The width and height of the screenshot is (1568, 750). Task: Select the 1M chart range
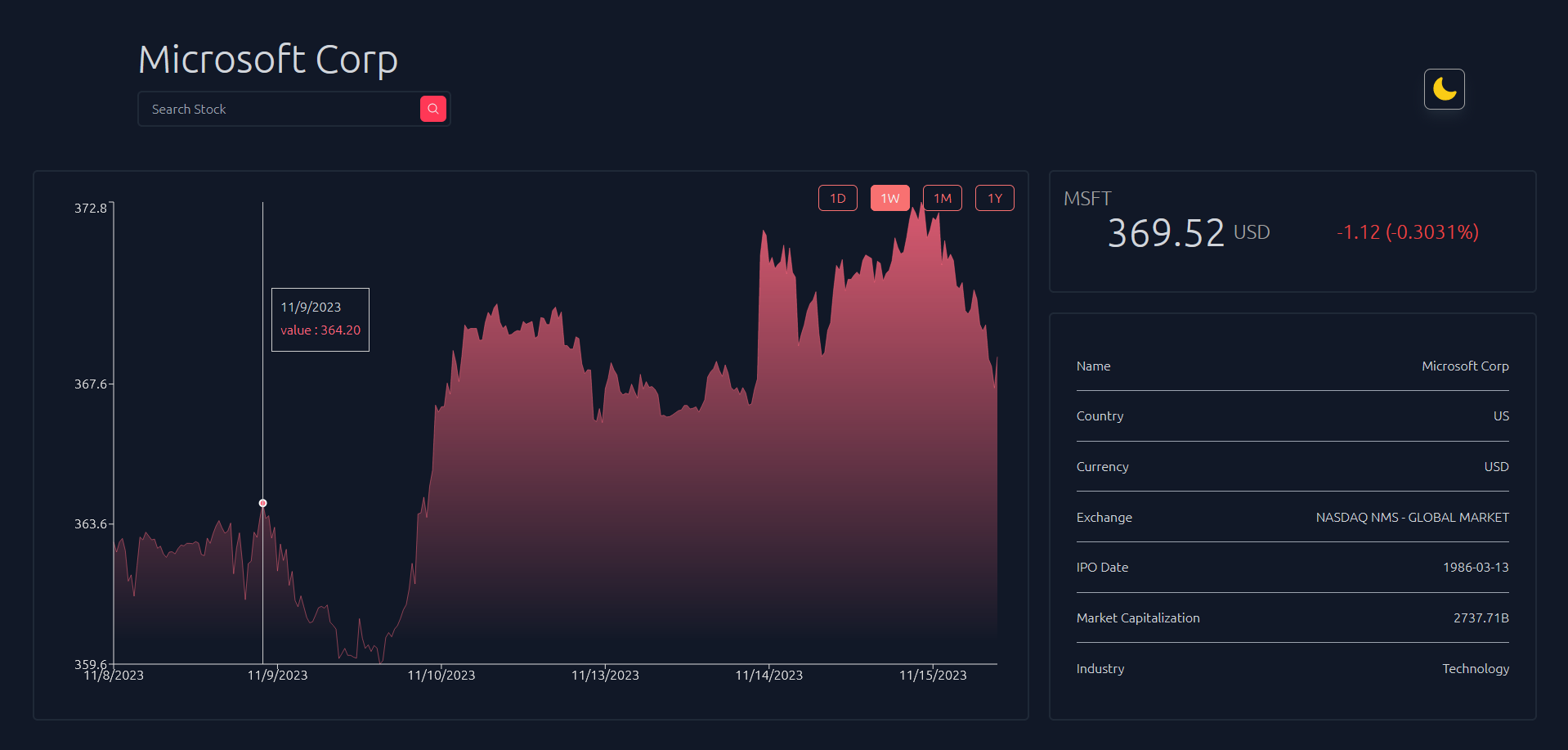click(942, 198)
